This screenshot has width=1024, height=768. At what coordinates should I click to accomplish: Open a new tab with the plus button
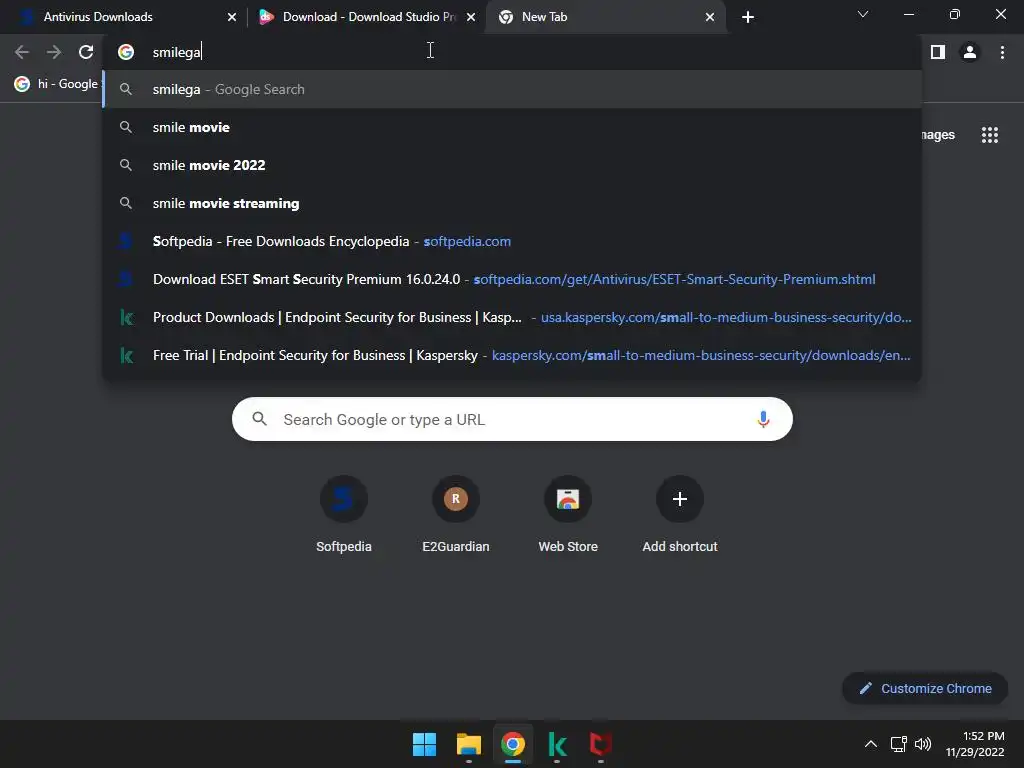[748, 17]
